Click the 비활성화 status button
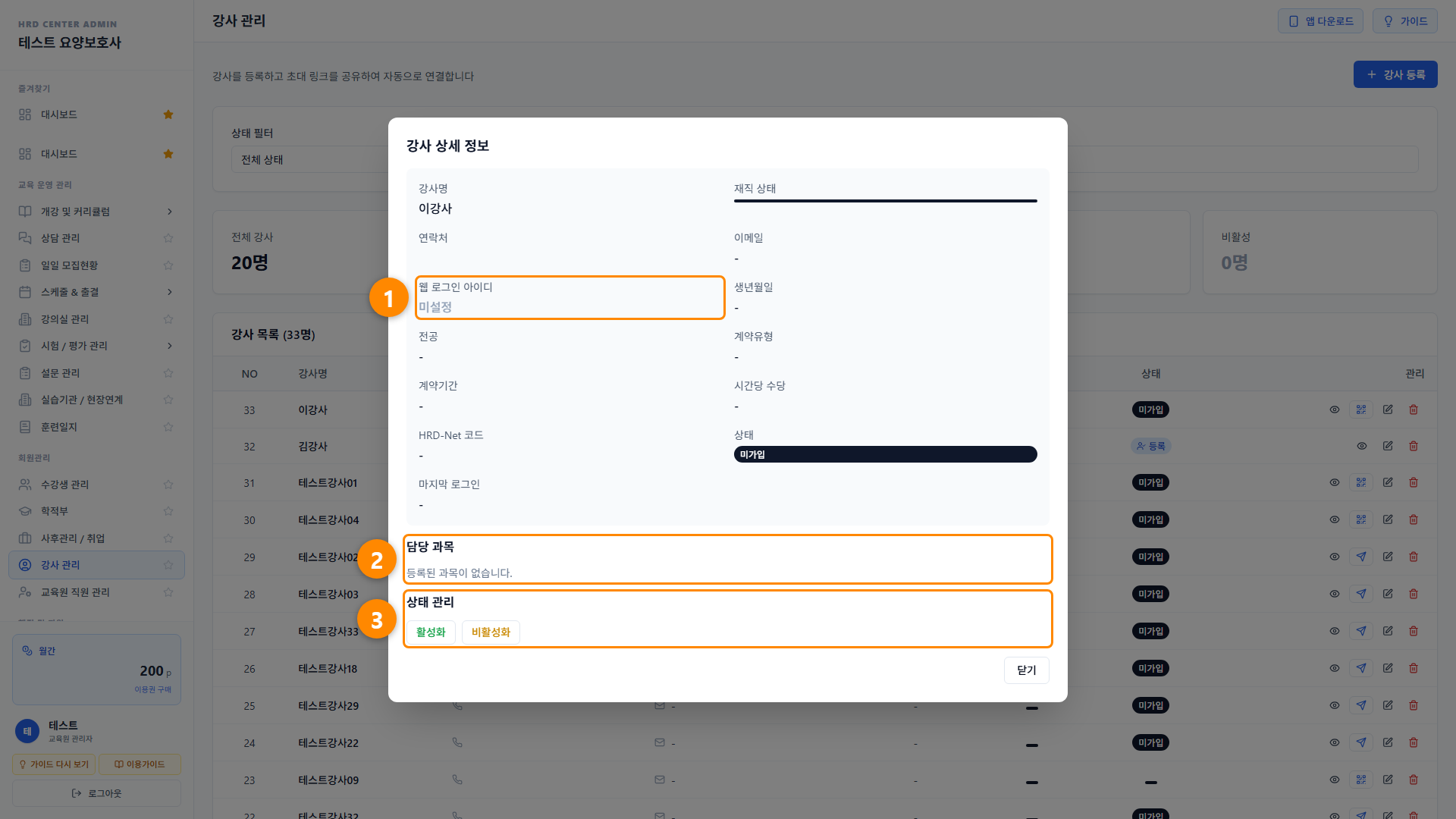 tap(491, 632)
